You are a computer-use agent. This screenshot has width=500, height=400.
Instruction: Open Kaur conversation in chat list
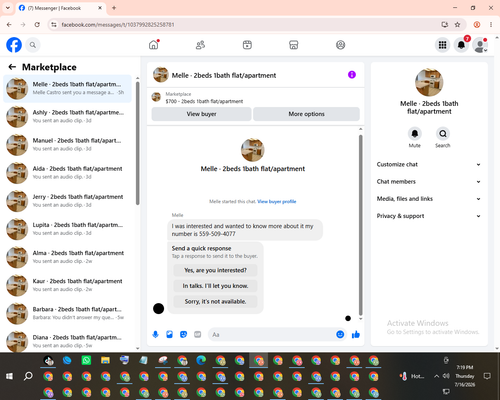click(x=68, y=285)
